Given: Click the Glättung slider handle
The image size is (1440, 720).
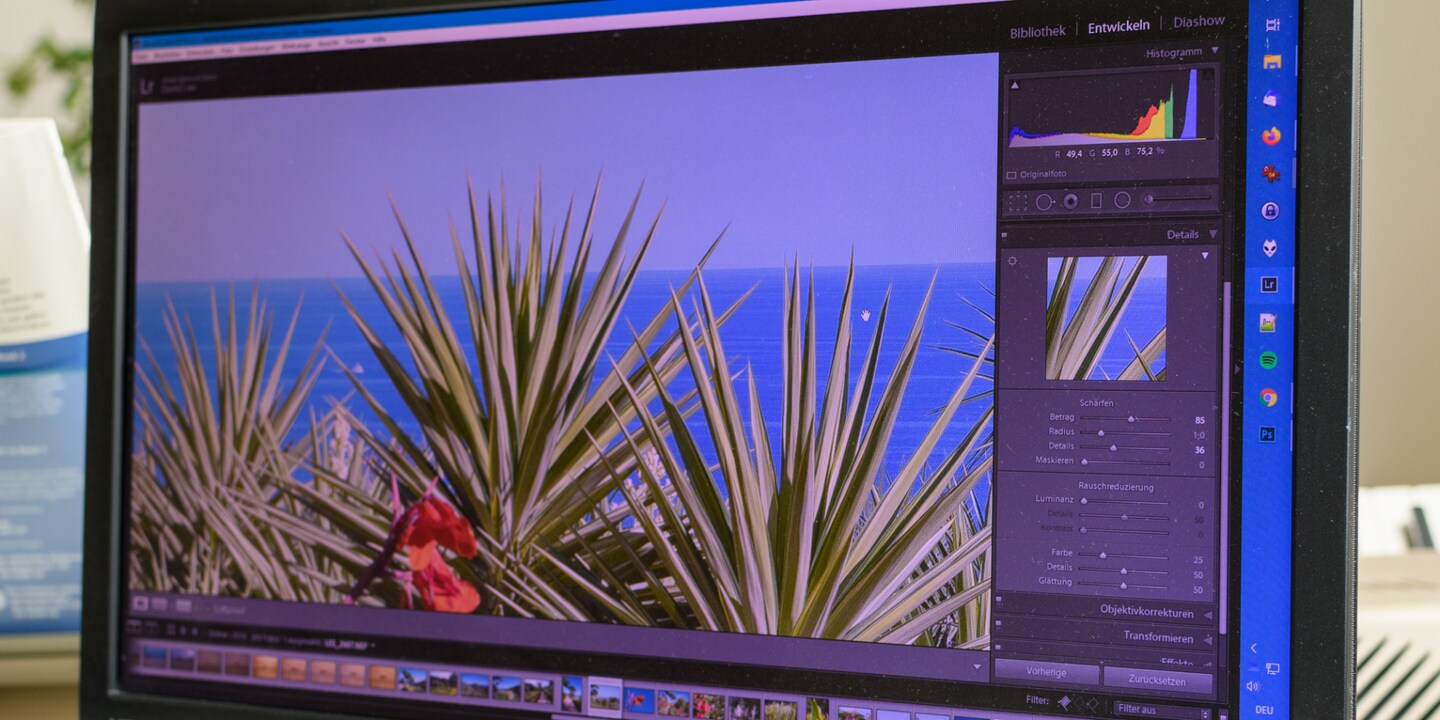Looking at the screenshot, I should point(1123,585).
